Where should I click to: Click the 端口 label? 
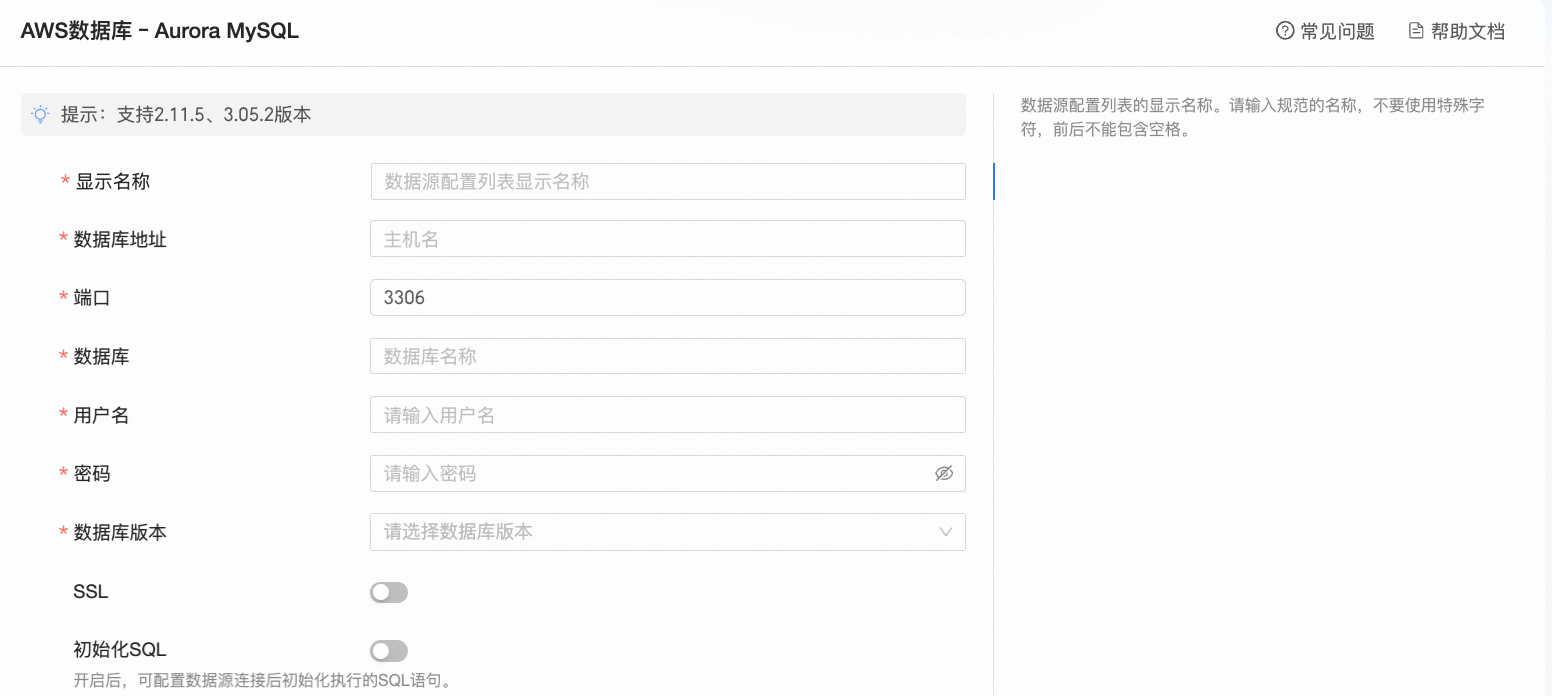pyautogui.click(x=92, y=297)
